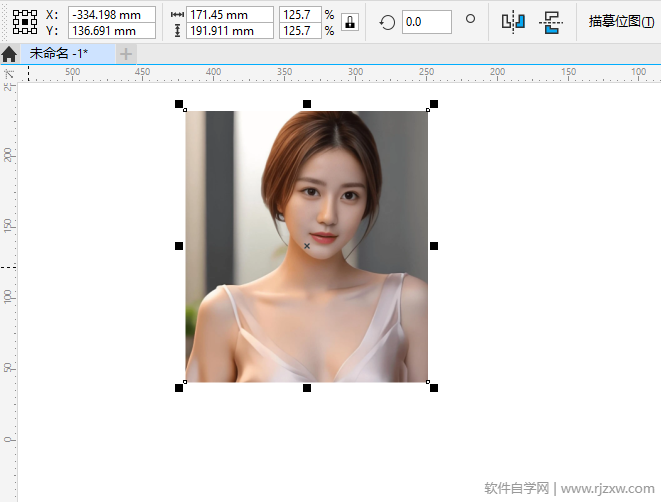This screenshot has width=661, height=502.
Task: Mirror the image horizontally
Action: pyautogui.click(x=513, y=22)
